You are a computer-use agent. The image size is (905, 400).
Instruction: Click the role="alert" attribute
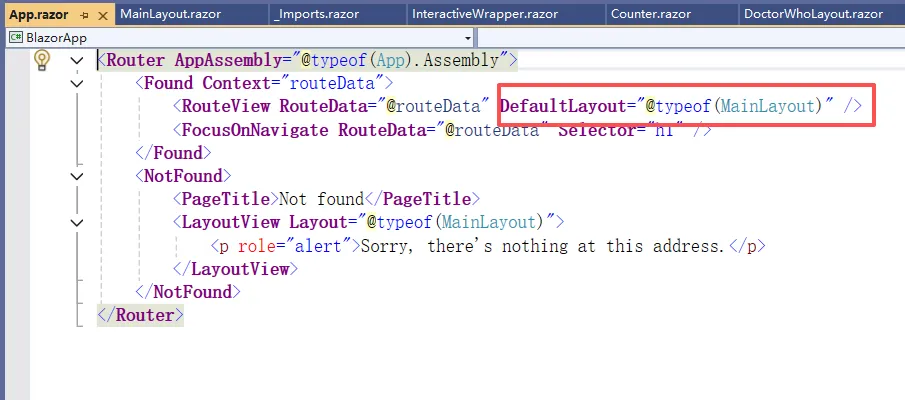pos(299,246)
